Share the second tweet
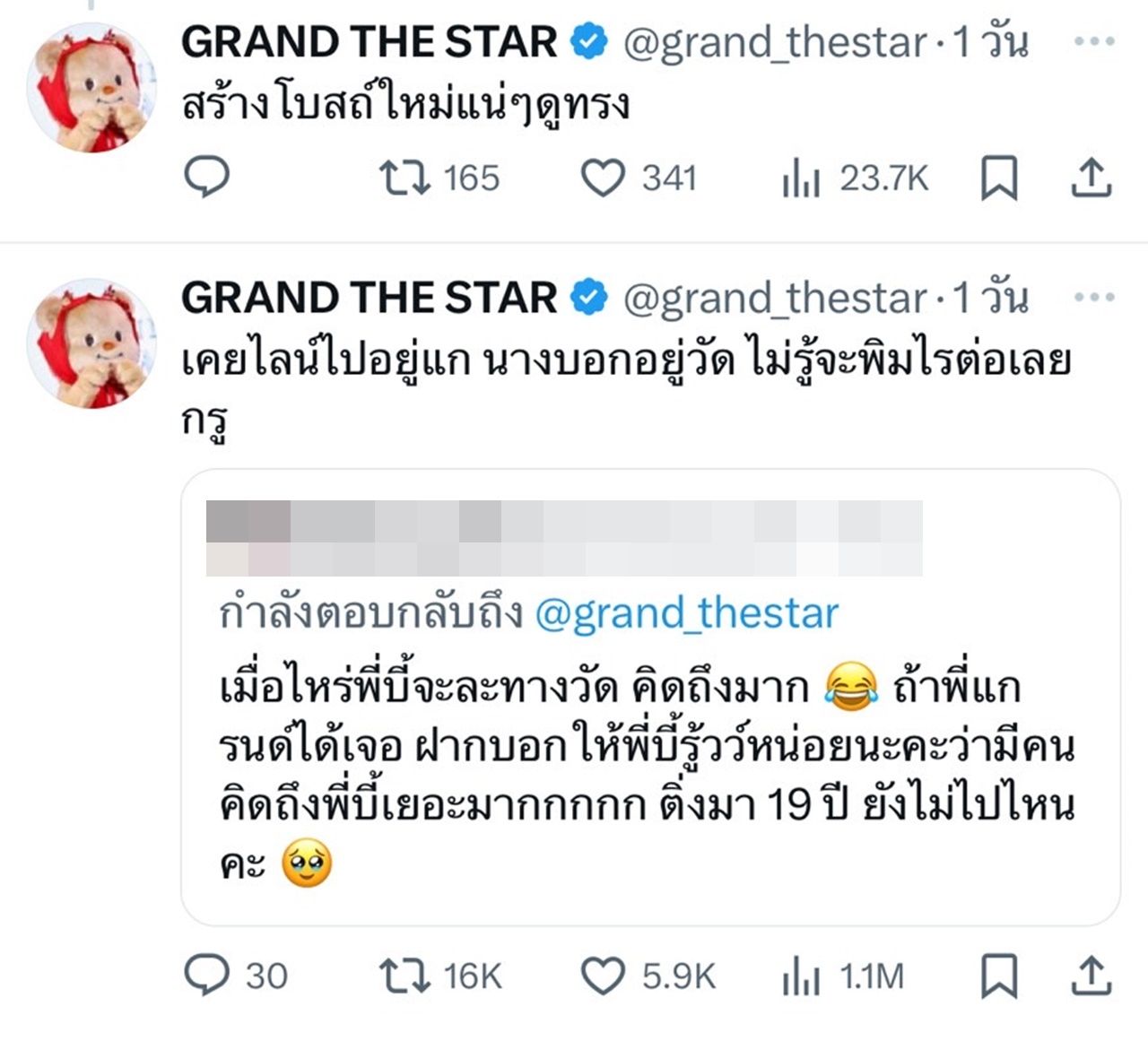Image resolution: width=1148 pixels, height=1041 pixels. (x=1091, y=976)
